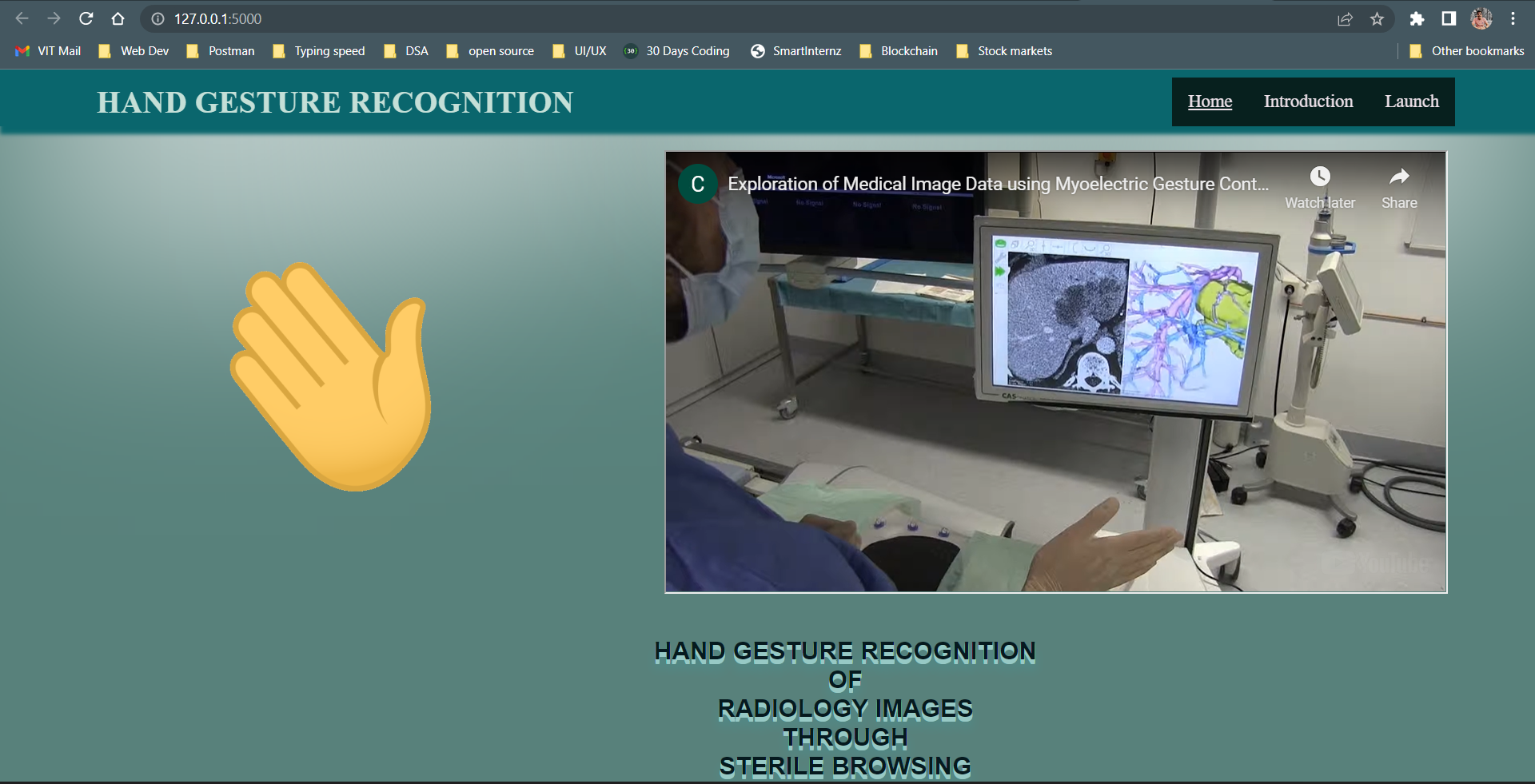Open the site information icon in address bar
The image size is (1535, 784).
coord(158,18)
